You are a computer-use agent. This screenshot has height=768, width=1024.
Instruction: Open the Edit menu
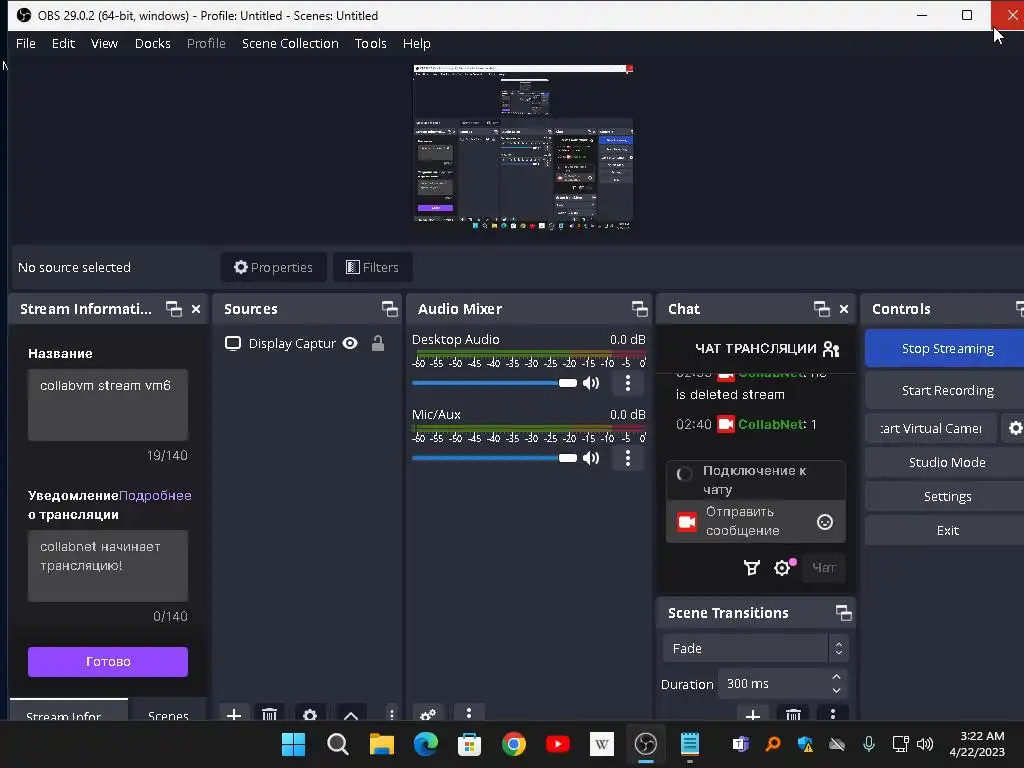point(63,43)
